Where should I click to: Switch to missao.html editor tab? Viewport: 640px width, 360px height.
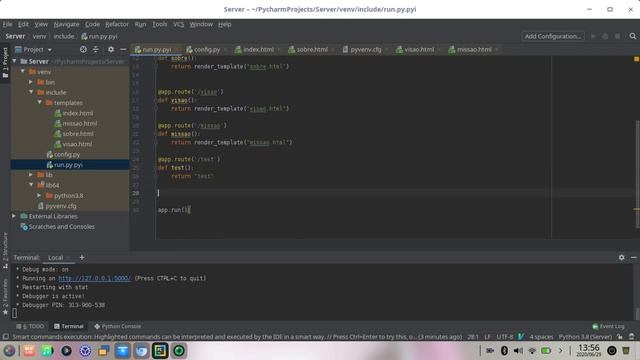pyautogui.click(x=474, y=49)
